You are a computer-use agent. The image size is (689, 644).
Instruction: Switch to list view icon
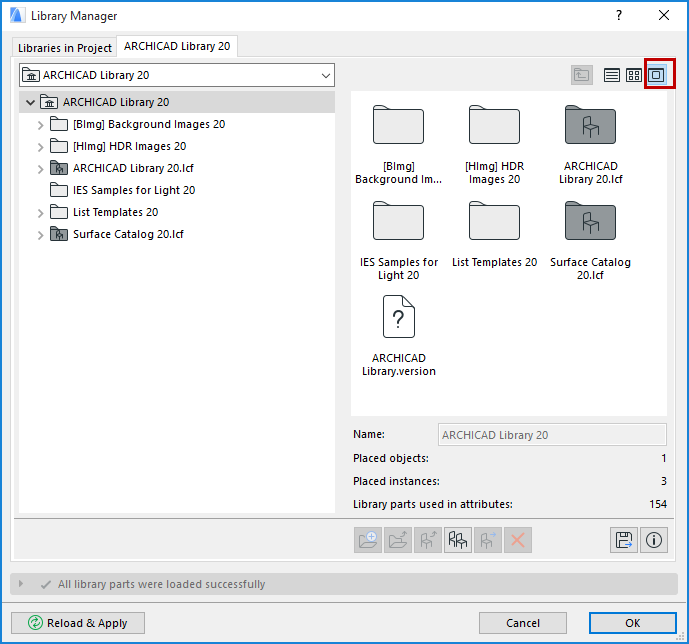(611, 75)
